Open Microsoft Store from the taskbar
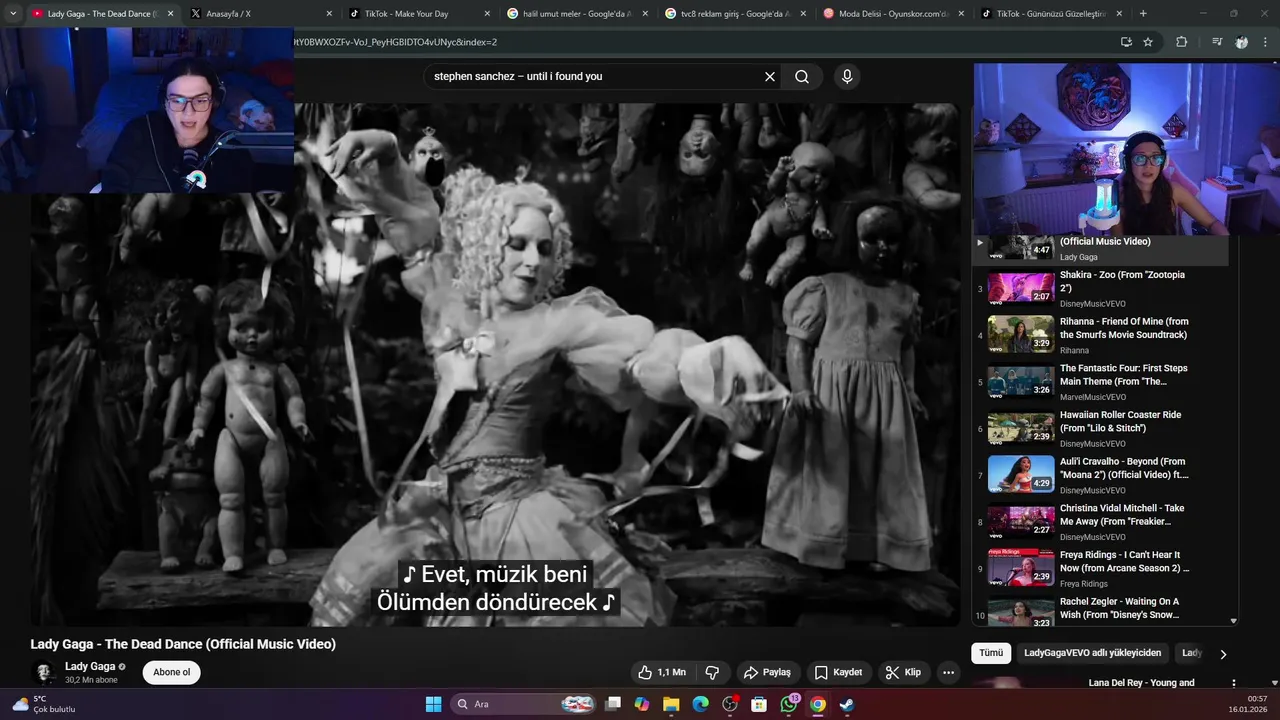Image resolution: width=1280 pixels, height=720 pixels. pyautogui.click(x=759, y=704)
